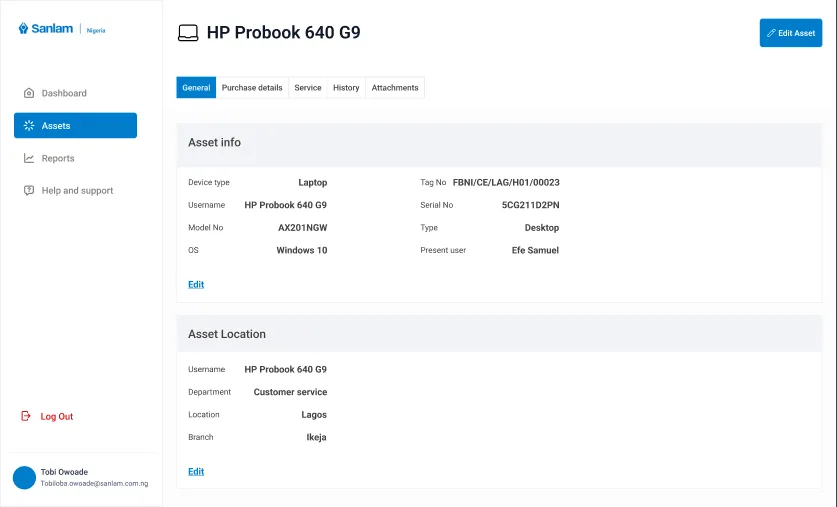The image size is (837, 507).
Task: Click the Assets sparkle icon
Action: click(29, 125)
